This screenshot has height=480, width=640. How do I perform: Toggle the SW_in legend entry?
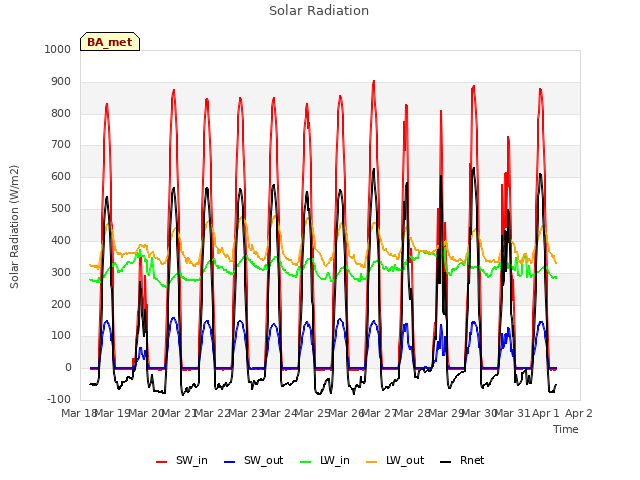(x=182, y=461)
